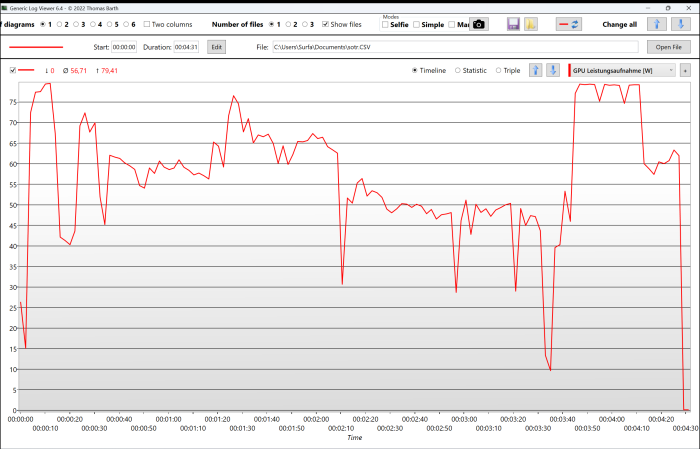This screenshot has width=700, height=449.
Task: Uncheck the Show files checkbox
Action: tap(325, 25)
